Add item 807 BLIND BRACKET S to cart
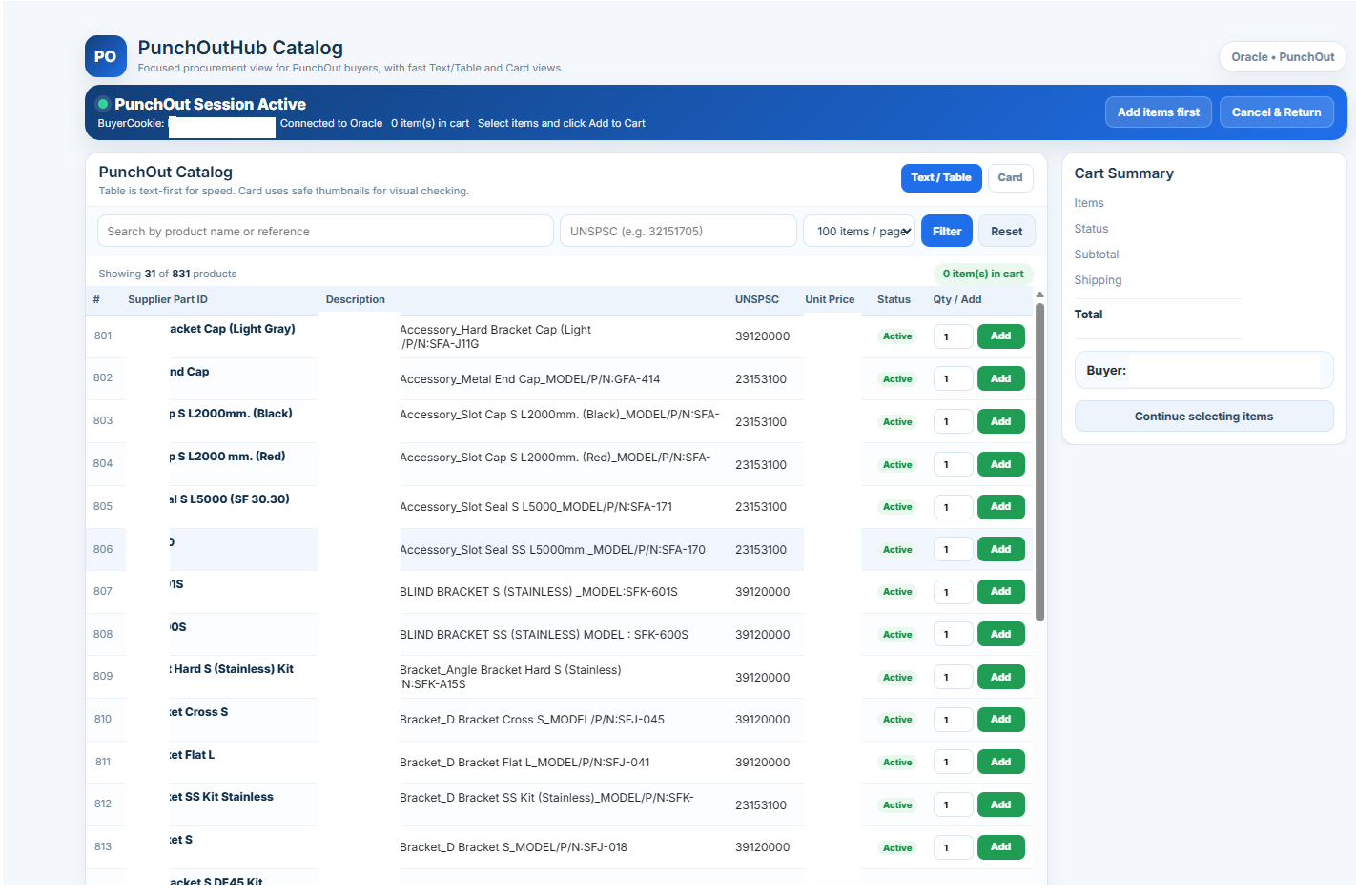This screenshot has height=896, width=1356. (1000, 592)
